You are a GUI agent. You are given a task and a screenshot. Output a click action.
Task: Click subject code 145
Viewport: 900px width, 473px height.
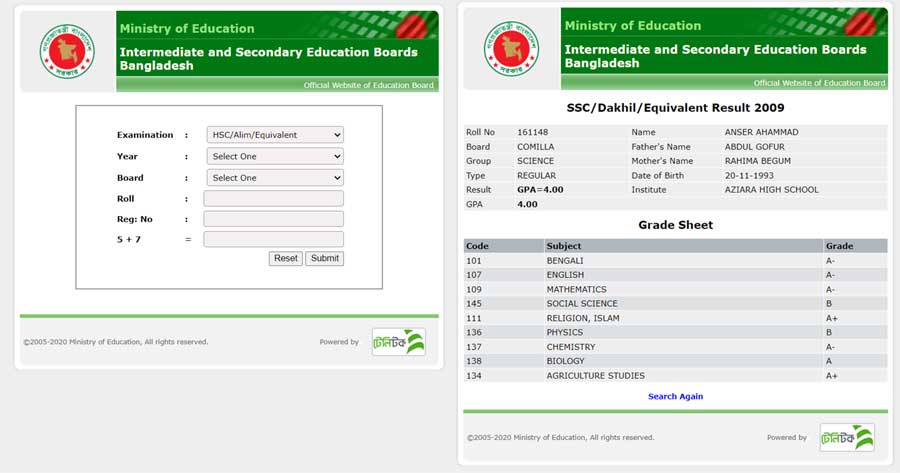(474, 304)
